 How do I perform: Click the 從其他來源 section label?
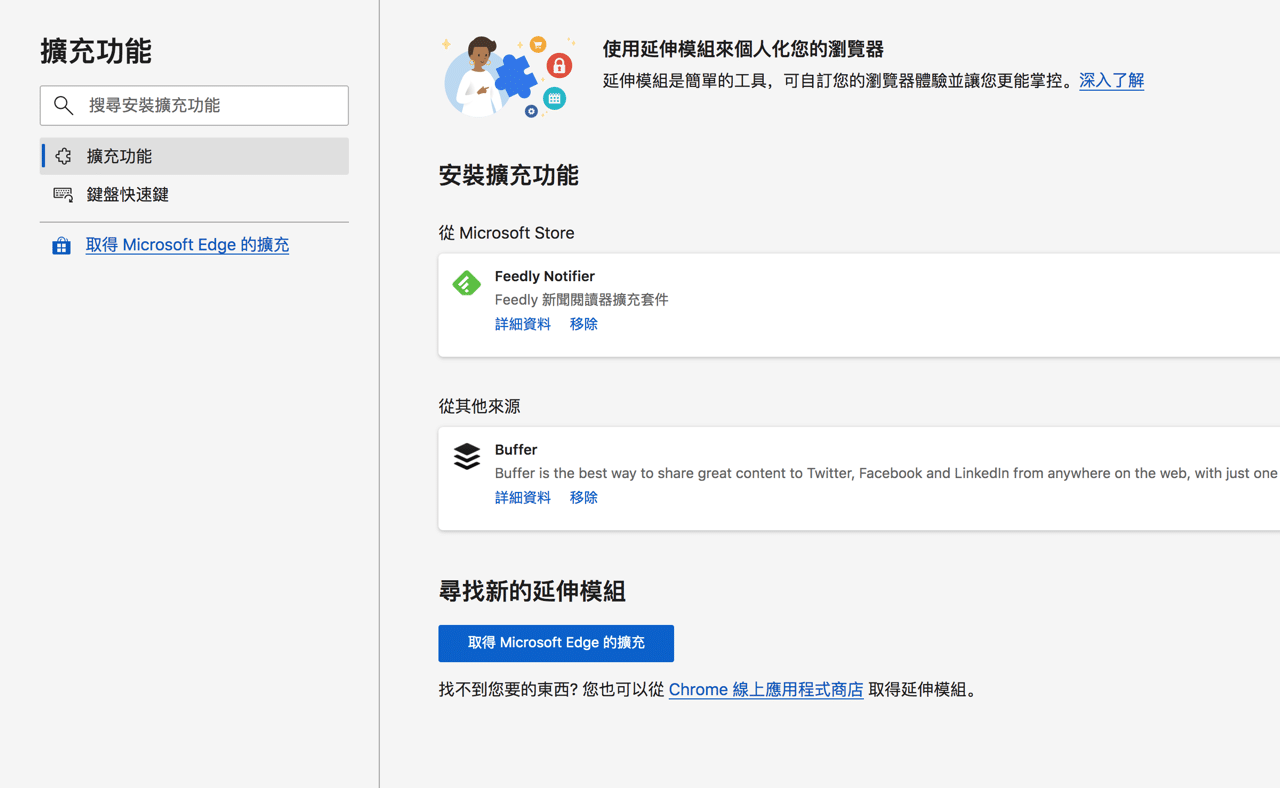(479, 406)
